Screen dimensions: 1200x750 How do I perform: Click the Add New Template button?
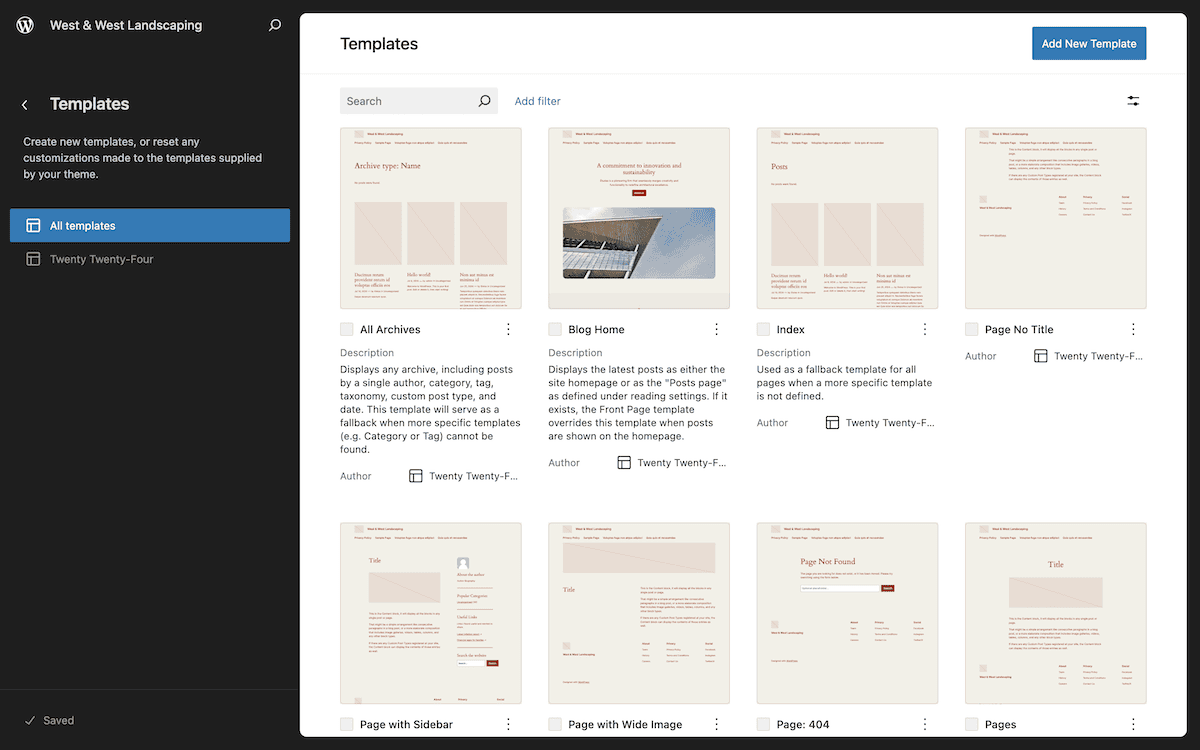pos(1089,43)
